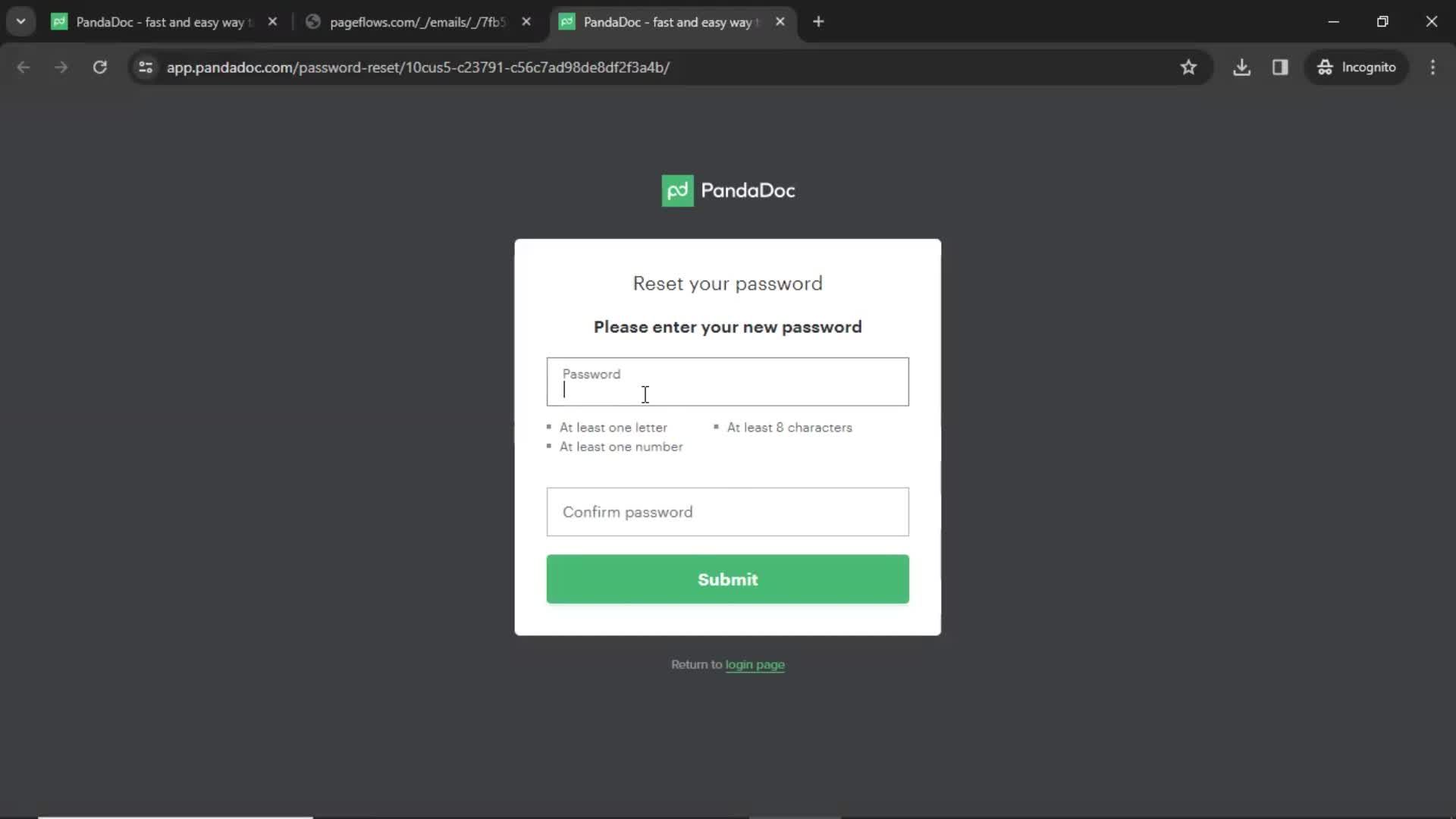
Task: Click the Confirm password field
Action: [x=728, y=511]
